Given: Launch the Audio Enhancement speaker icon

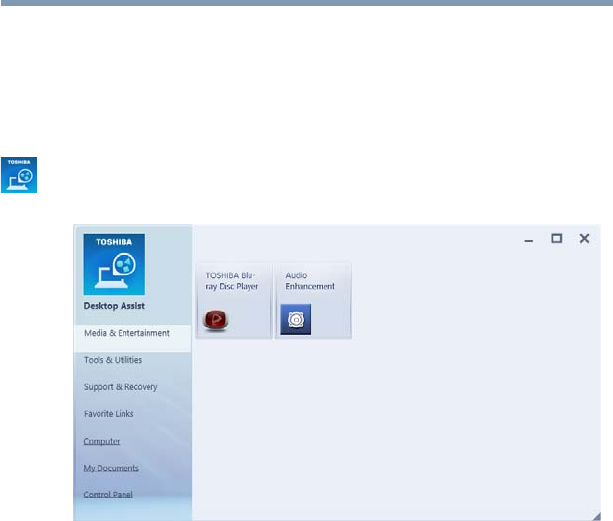Looking at the screenshot, I should (296, 320).
